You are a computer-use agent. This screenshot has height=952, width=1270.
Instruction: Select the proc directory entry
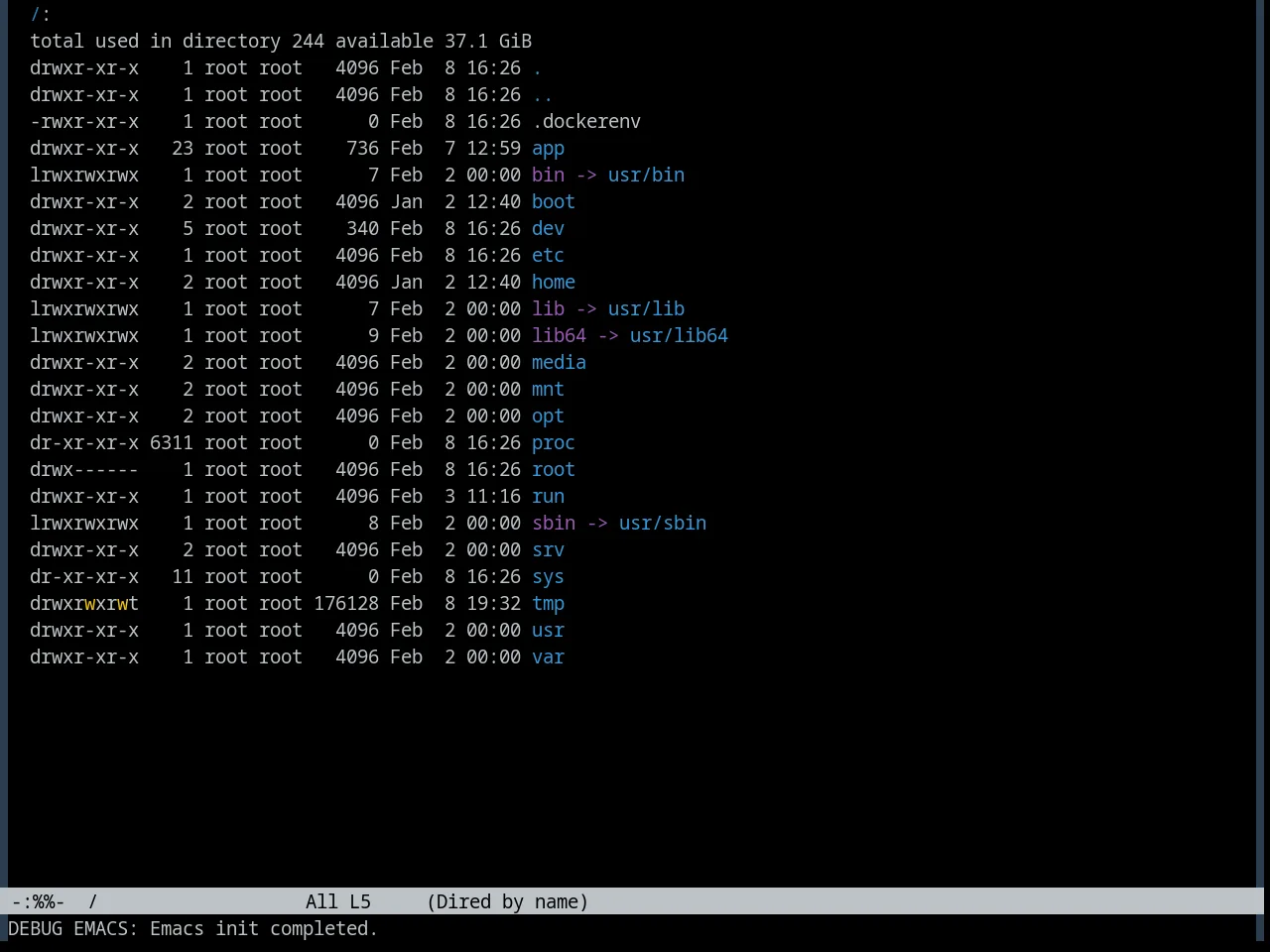tap(554, 443)
